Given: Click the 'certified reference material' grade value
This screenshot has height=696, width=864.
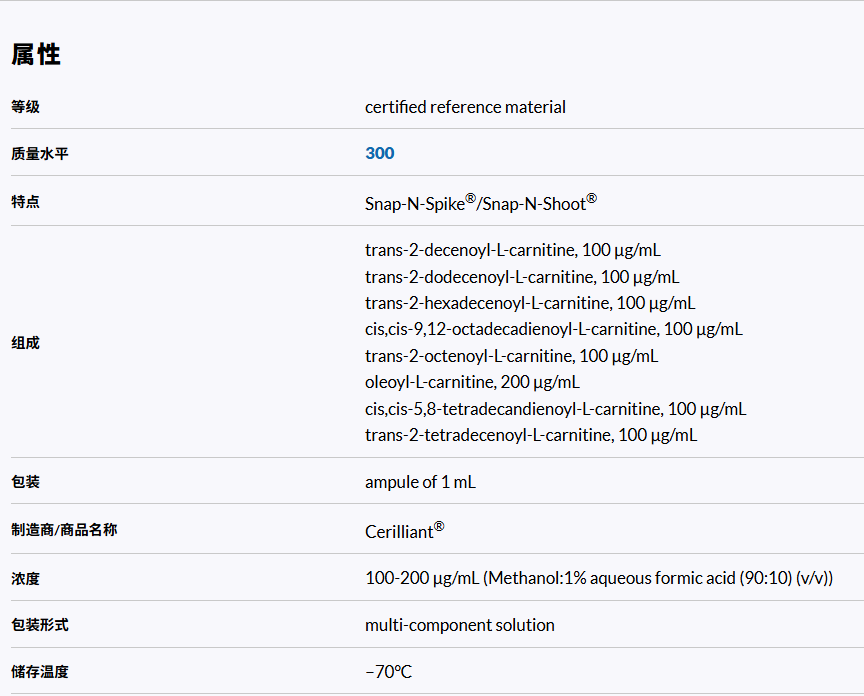Looking at the screenshot, I should [465, 107].
